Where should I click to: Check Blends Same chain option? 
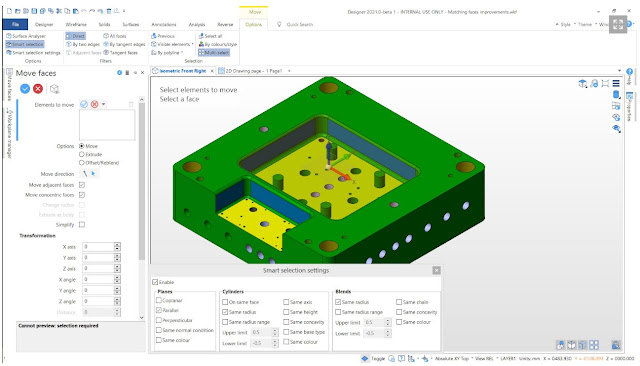pyautogui.click(x=399, y=302)
